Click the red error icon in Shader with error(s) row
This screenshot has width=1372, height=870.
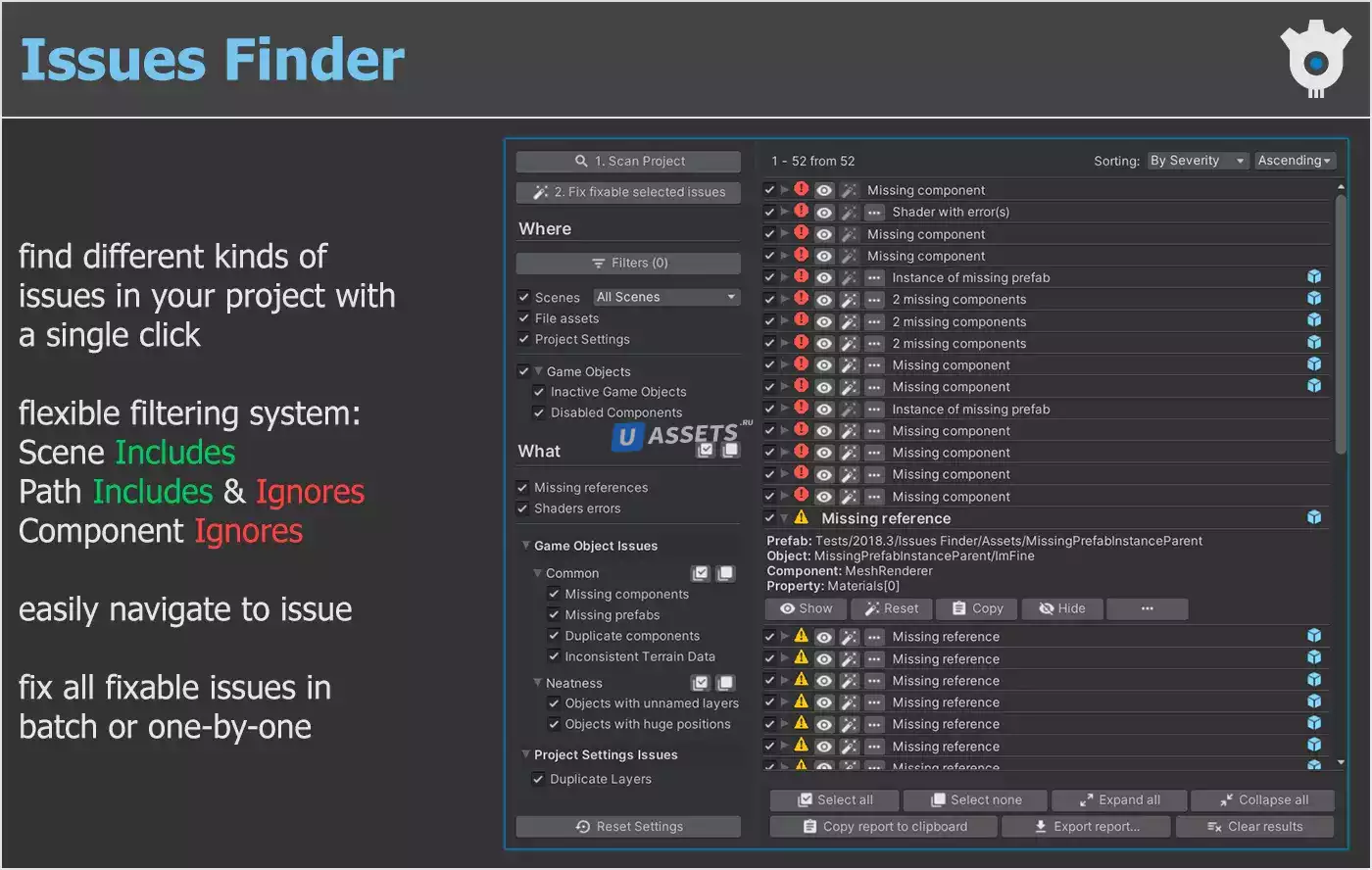point(802,211)
